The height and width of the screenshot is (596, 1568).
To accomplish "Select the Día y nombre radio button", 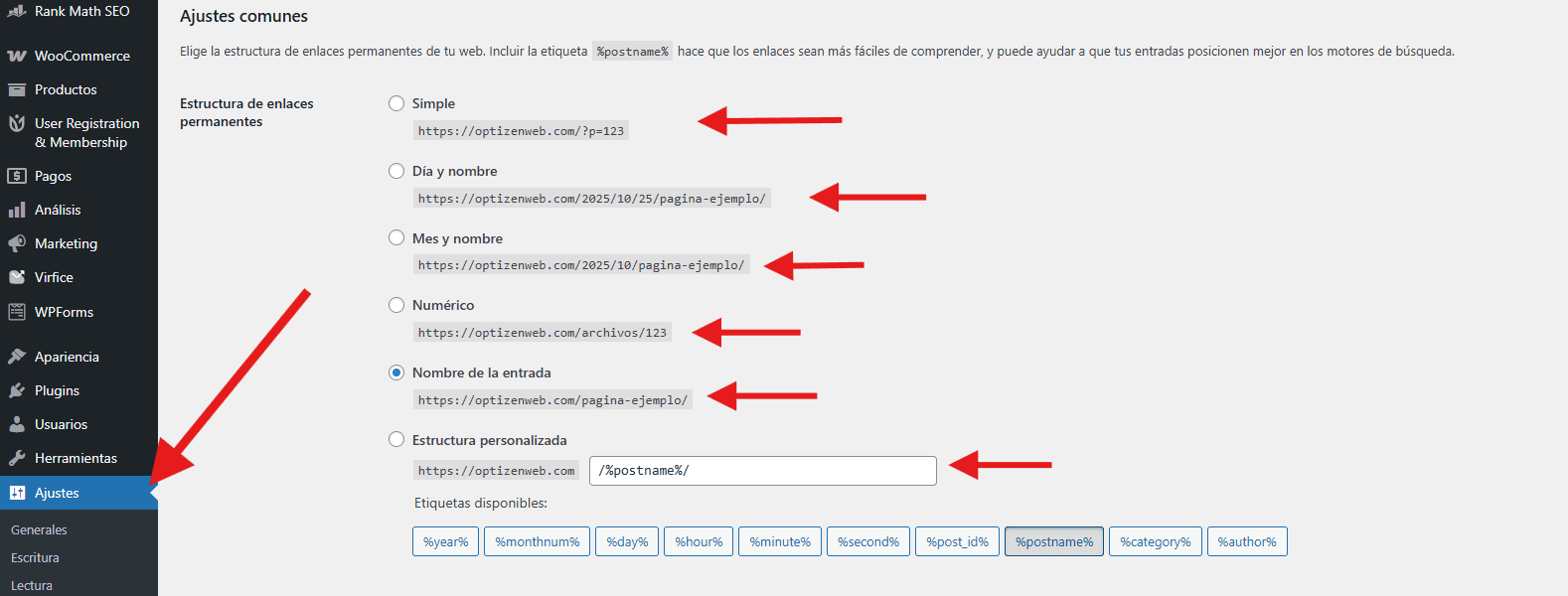I will (x=396, y=171).
